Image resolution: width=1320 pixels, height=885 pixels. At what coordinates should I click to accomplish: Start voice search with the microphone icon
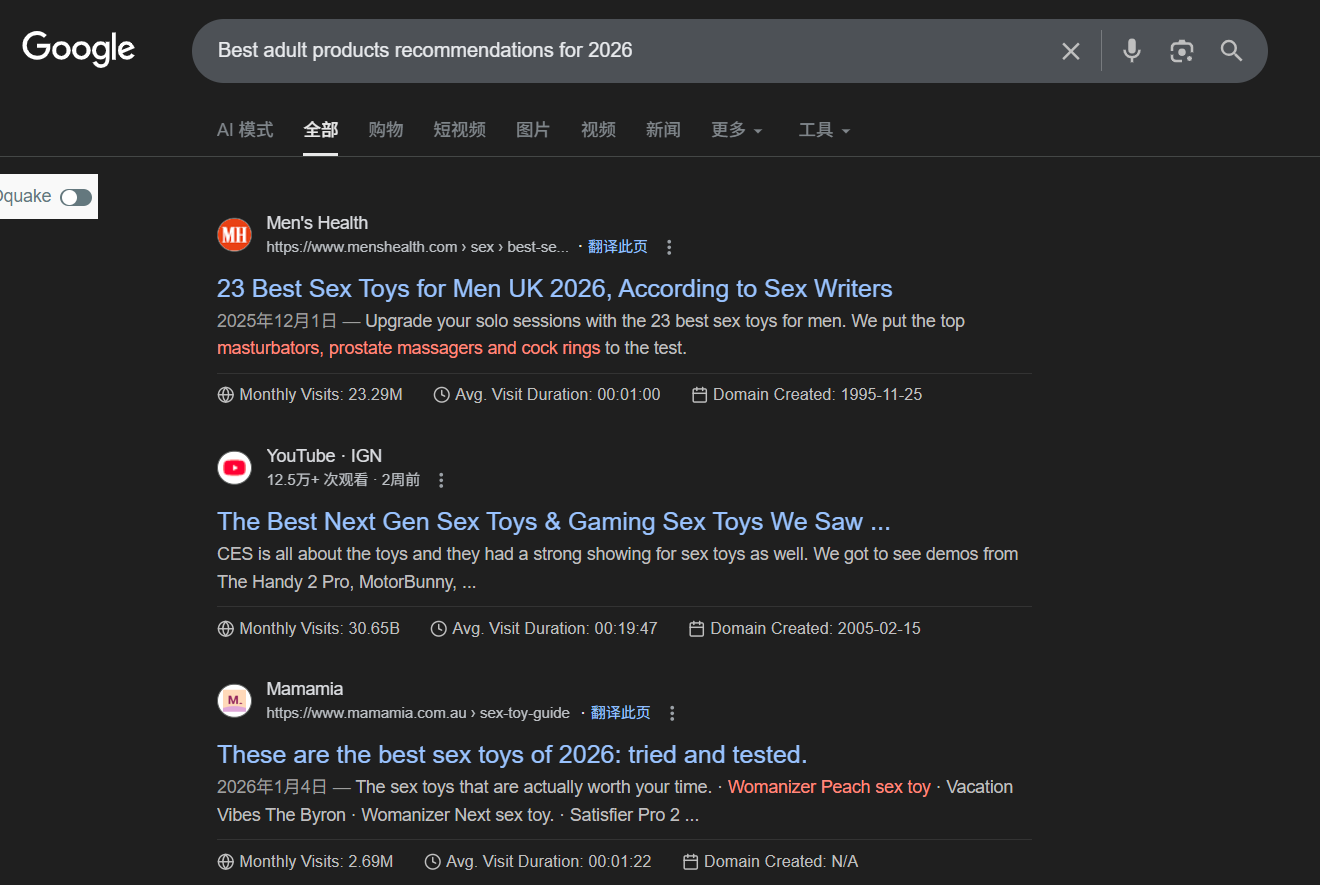click(1131, 51)
